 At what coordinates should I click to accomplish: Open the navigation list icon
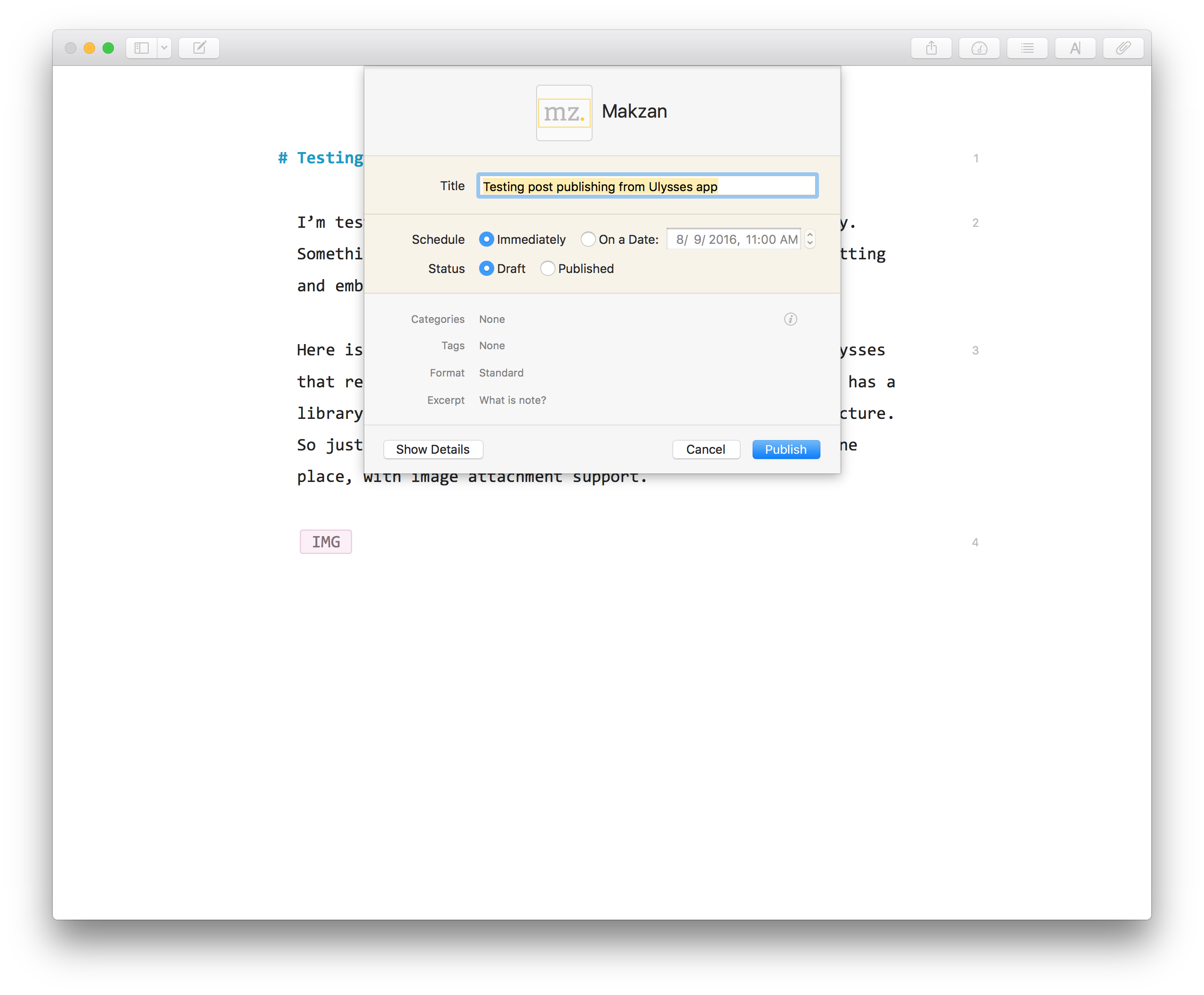tap(1027, 48)
